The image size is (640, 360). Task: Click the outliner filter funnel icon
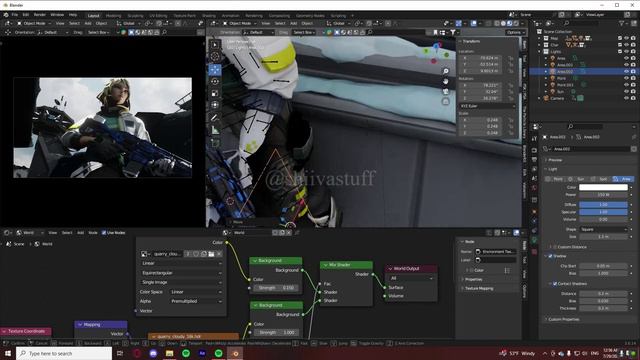pos(622,23)
